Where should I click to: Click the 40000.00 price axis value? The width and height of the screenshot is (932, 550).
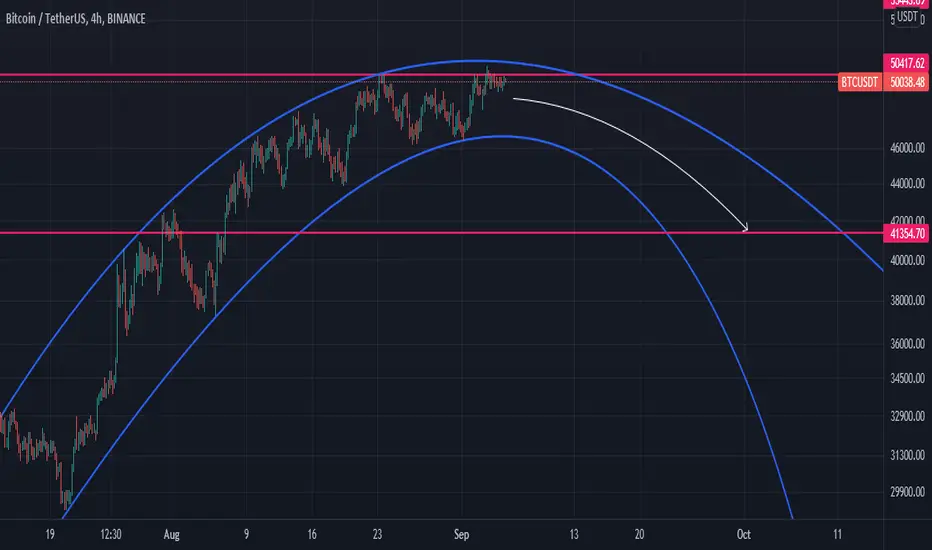tap(907, 260)
